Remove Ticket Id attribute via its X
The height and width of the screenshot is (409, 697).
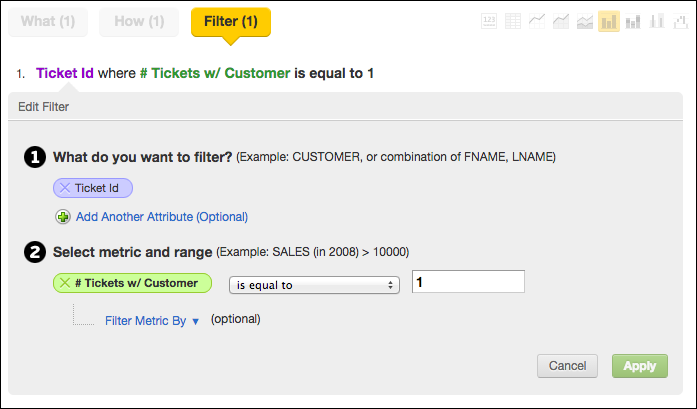[66, 187]
